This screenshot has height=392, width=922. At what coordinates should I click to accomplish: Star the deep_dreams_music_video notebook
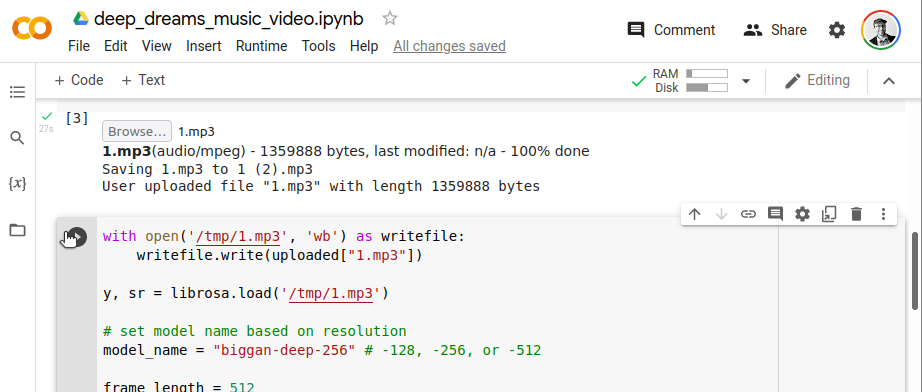[389, 19]
